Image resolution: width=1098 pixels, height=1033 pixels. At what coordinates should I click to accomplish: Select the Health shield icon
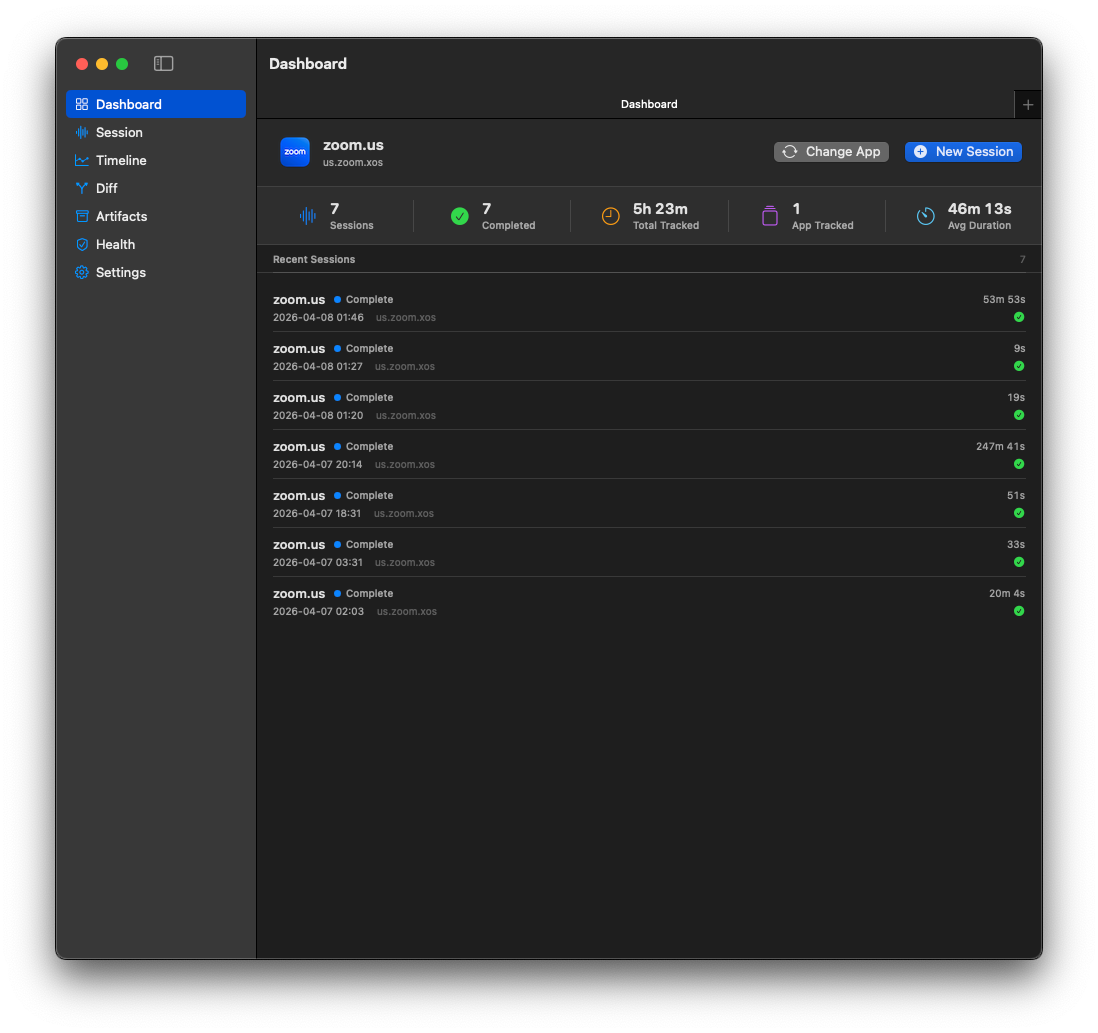click(x=82, y=244)
